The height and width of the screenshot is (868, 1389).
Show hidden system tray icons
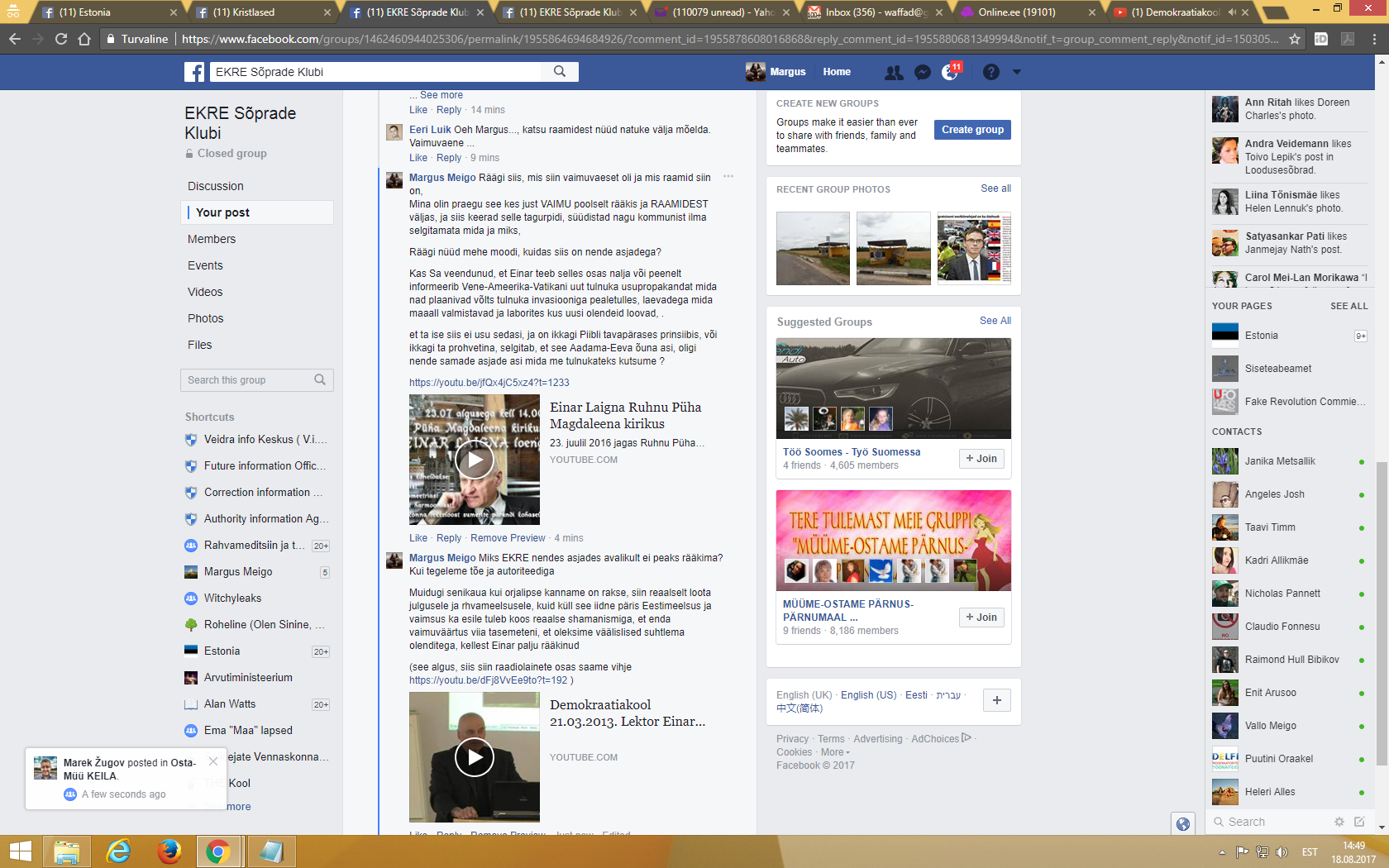1222,852
